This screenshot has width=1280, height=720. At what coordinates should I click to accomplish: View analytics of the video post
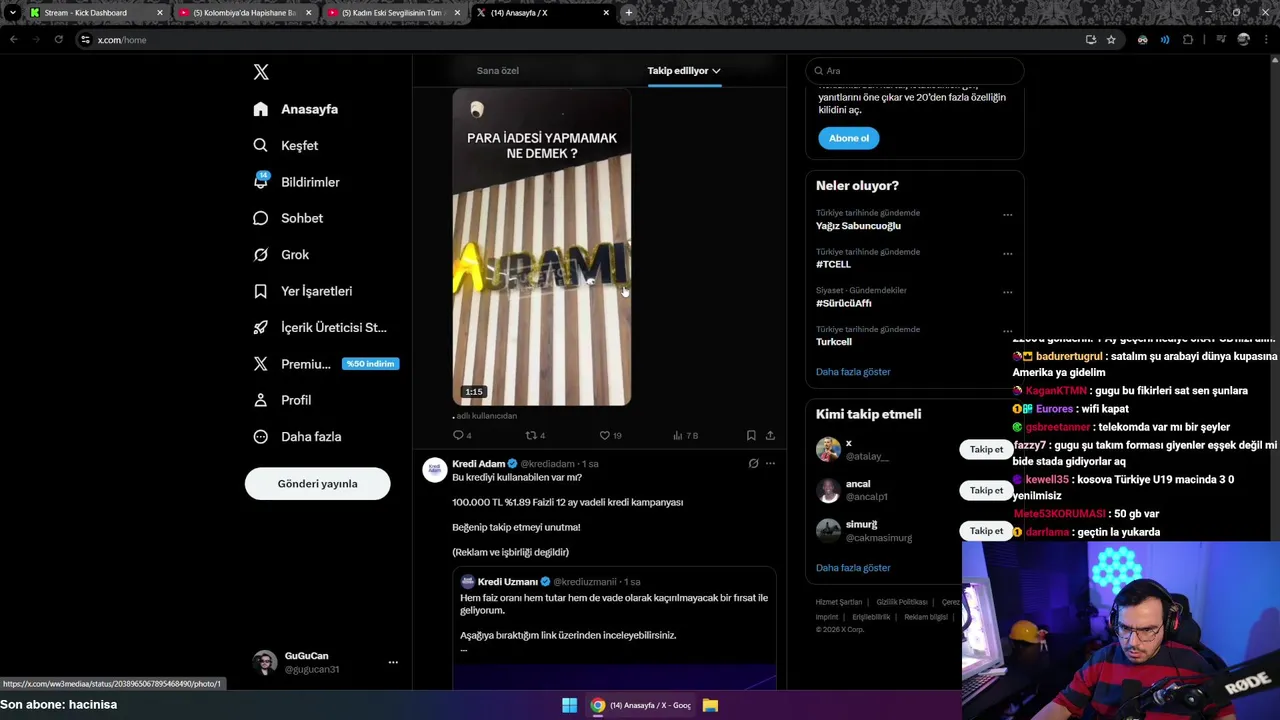[685, 435]
